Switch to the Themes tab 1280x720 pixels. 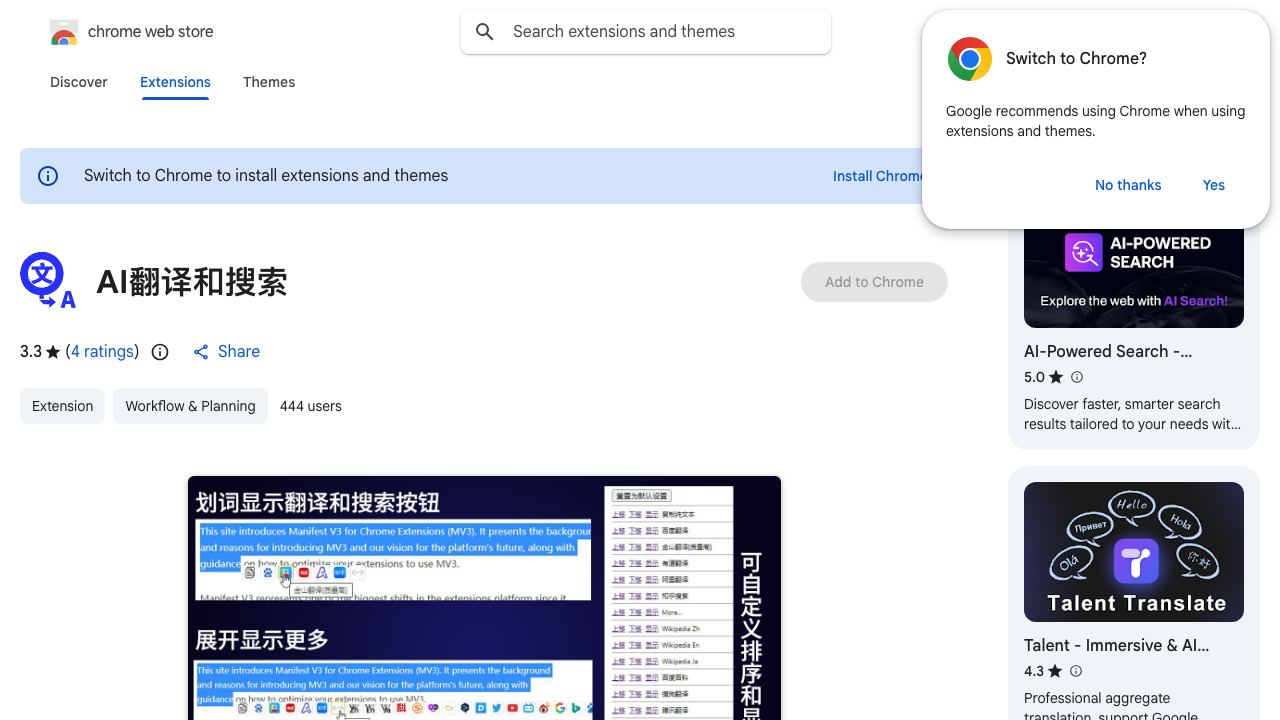coord(269,82)
